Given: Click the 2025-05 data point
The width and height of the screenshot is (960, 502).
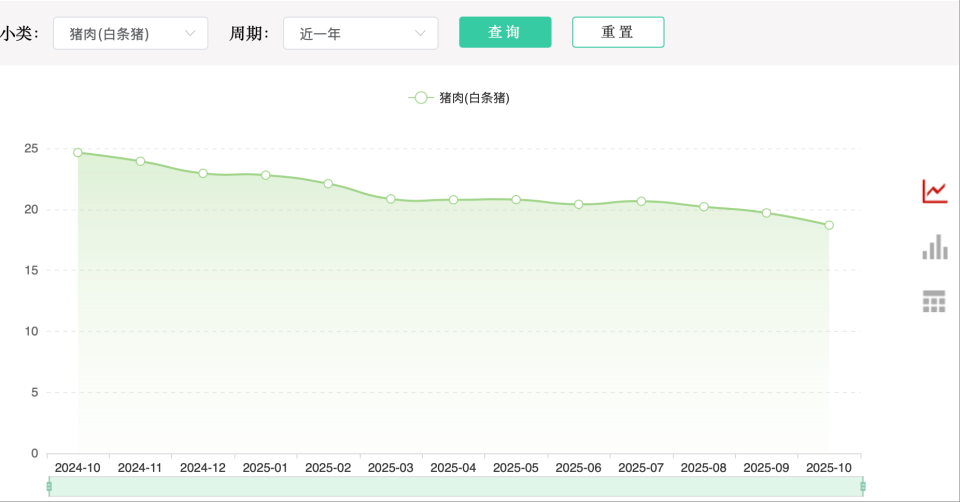Looking at the screenshot, I should pyautogui.click(x=516, y=199).
